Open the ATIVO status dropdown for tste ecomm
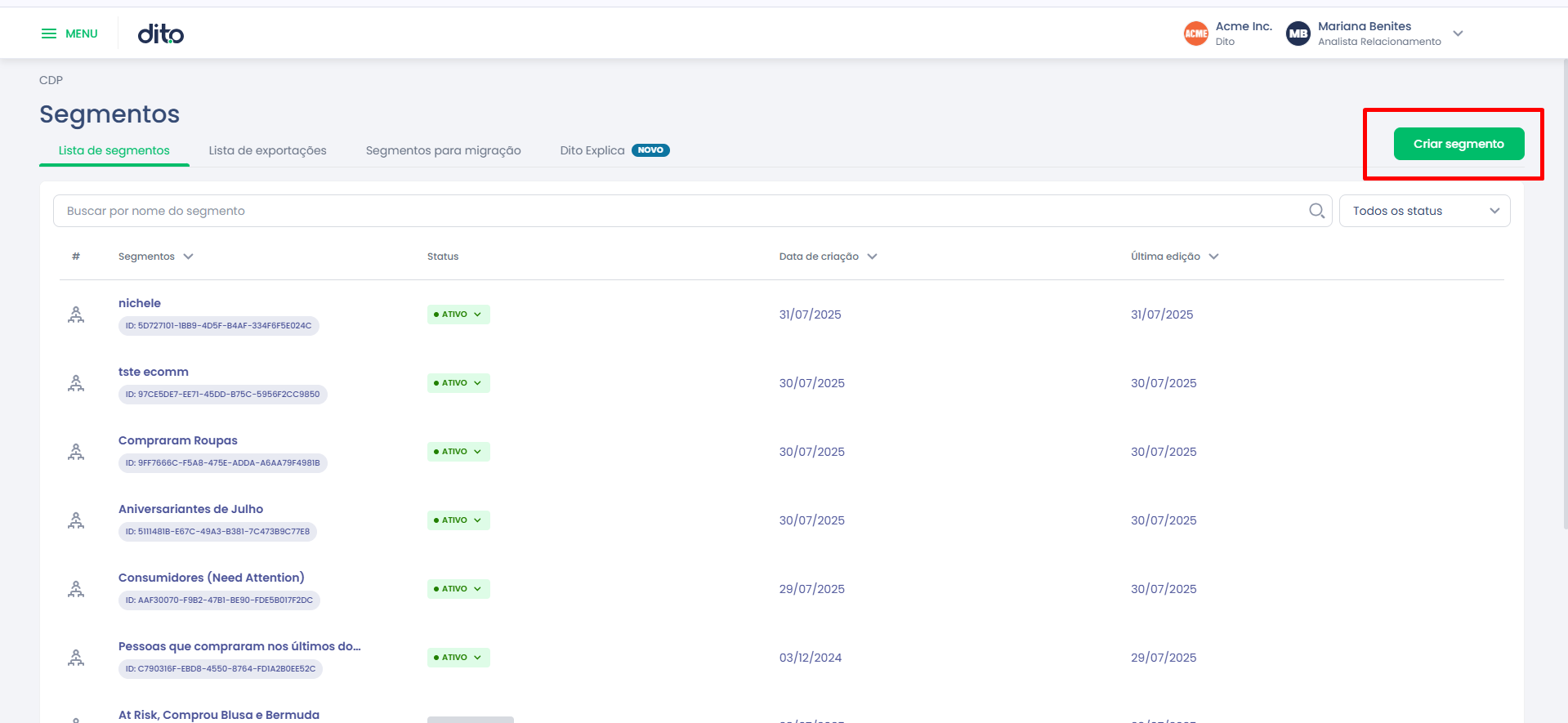This screenshot has height=723, width=1568. (458, 383)
